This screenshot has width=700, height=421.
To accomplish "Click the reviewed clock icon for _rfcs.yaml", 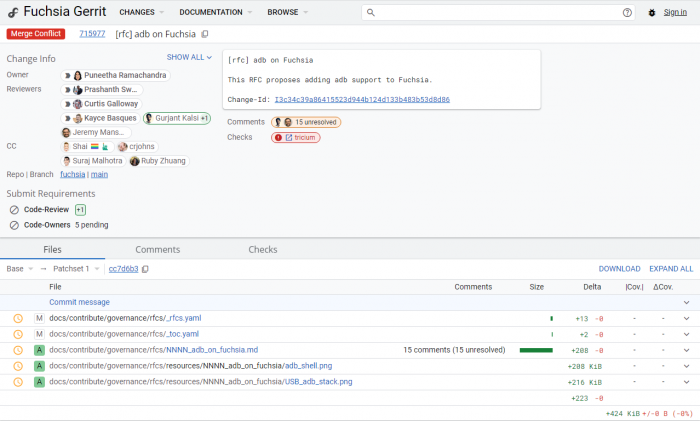I will pos(18,318).
